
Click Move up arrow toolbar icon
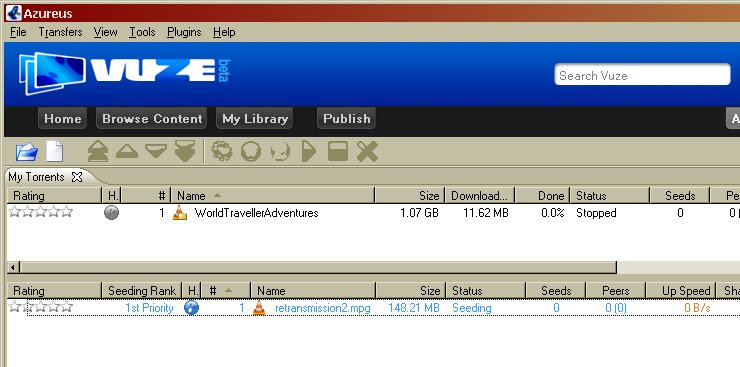126,151
